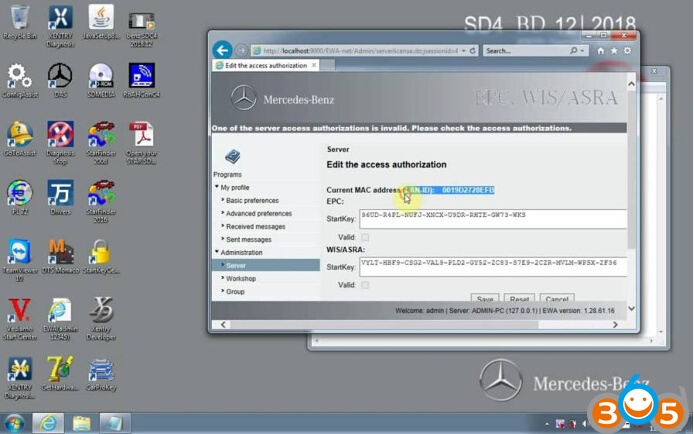The width and height of the screenshot is (694, 434).
Task: Launch the Diagnosis Stop shortcut
Action: [x=60, y=143]
